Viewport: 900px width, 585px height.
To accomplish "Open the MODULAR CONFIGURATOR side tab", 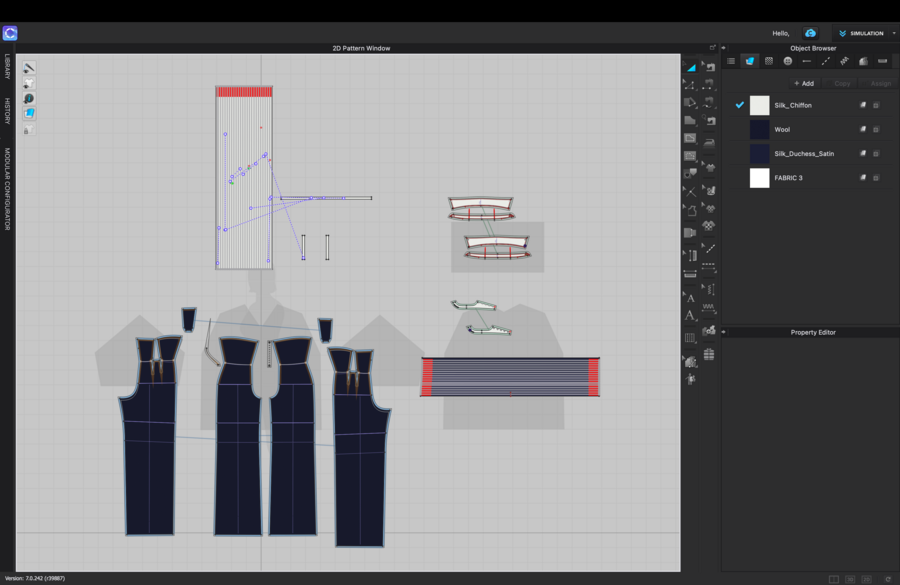I will click(x=7, y=189).
